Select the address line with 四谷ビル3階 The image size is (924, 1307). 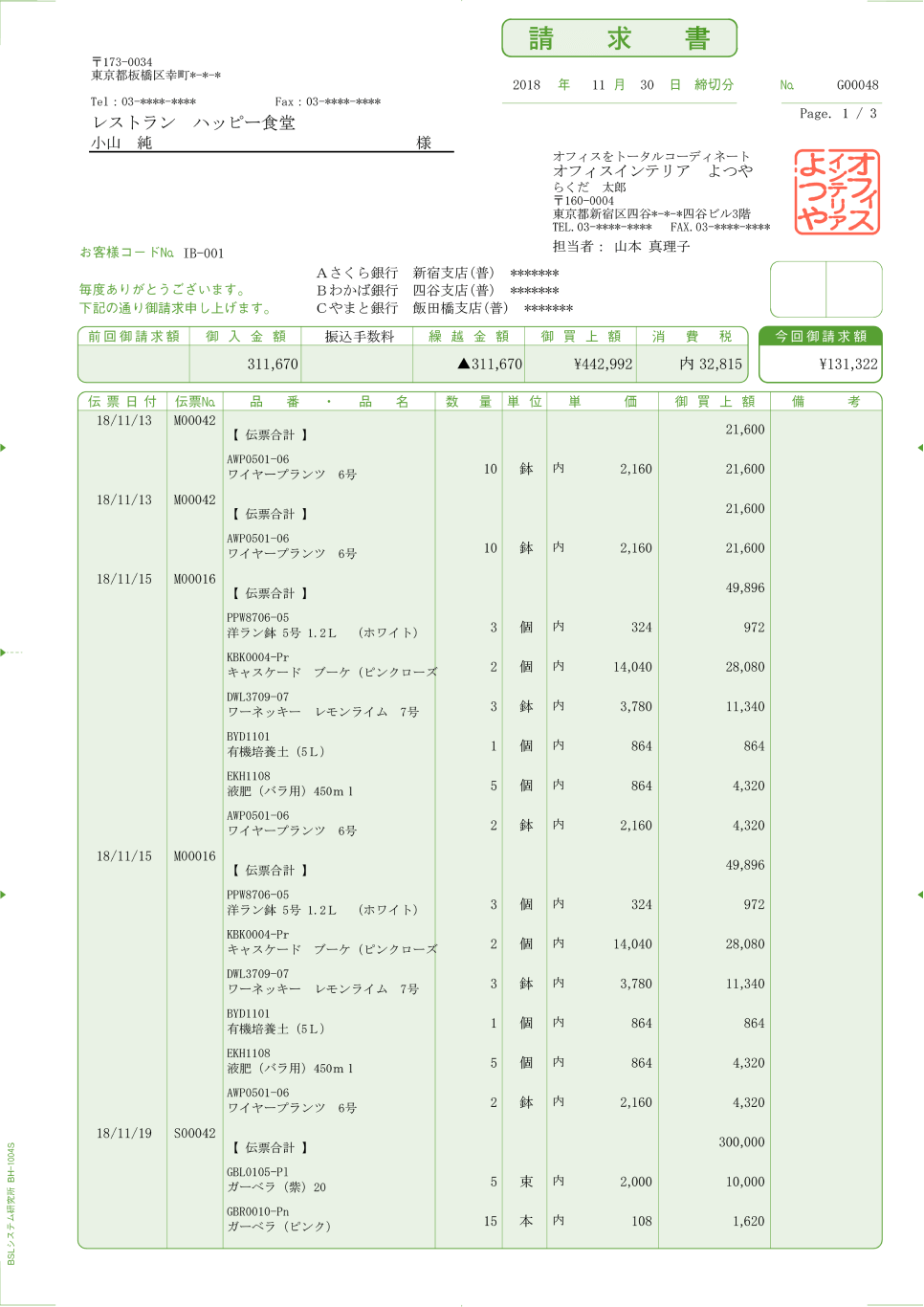[651, 214]
